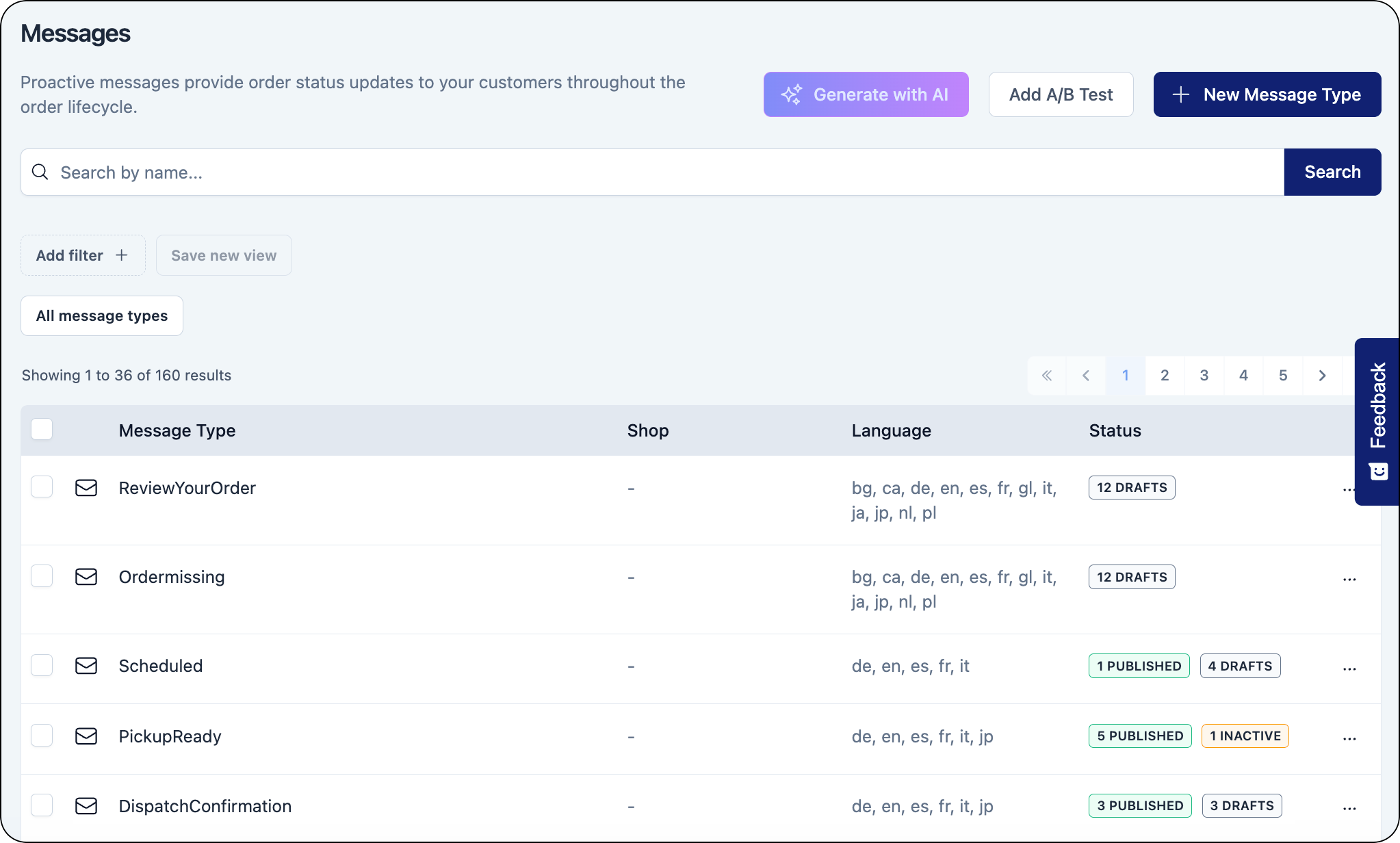Click the plus icon on New Message Type
This screenshot has width=1400, height=843.
coord(1183,94)
